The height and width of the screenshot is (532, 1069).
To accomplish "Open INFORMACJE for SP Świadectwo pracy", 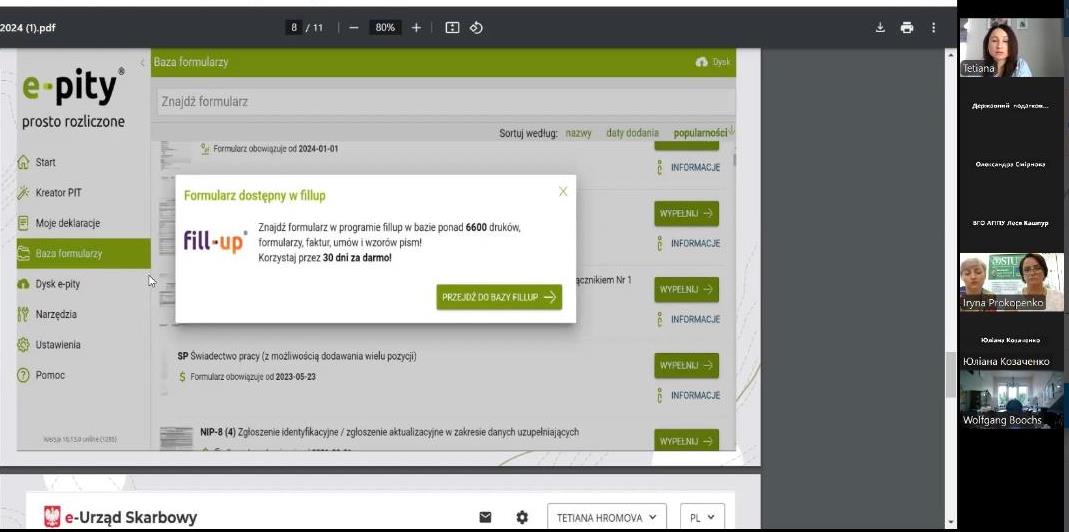I will pos(689,396).
